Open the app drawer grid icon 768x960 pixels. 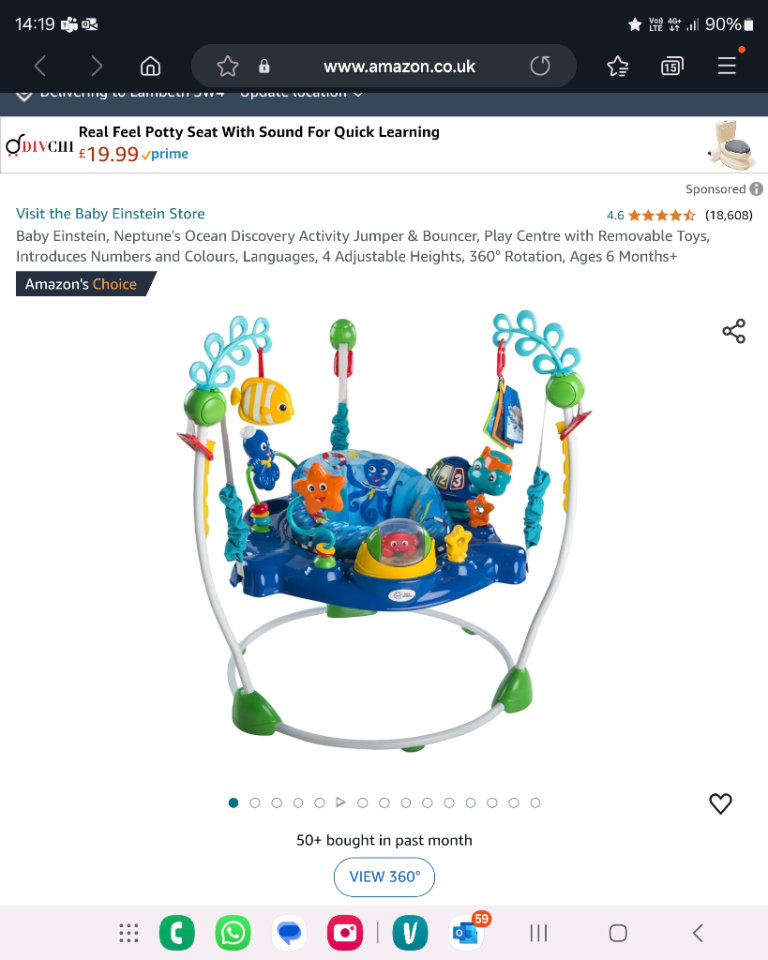[x=129, y=933]
